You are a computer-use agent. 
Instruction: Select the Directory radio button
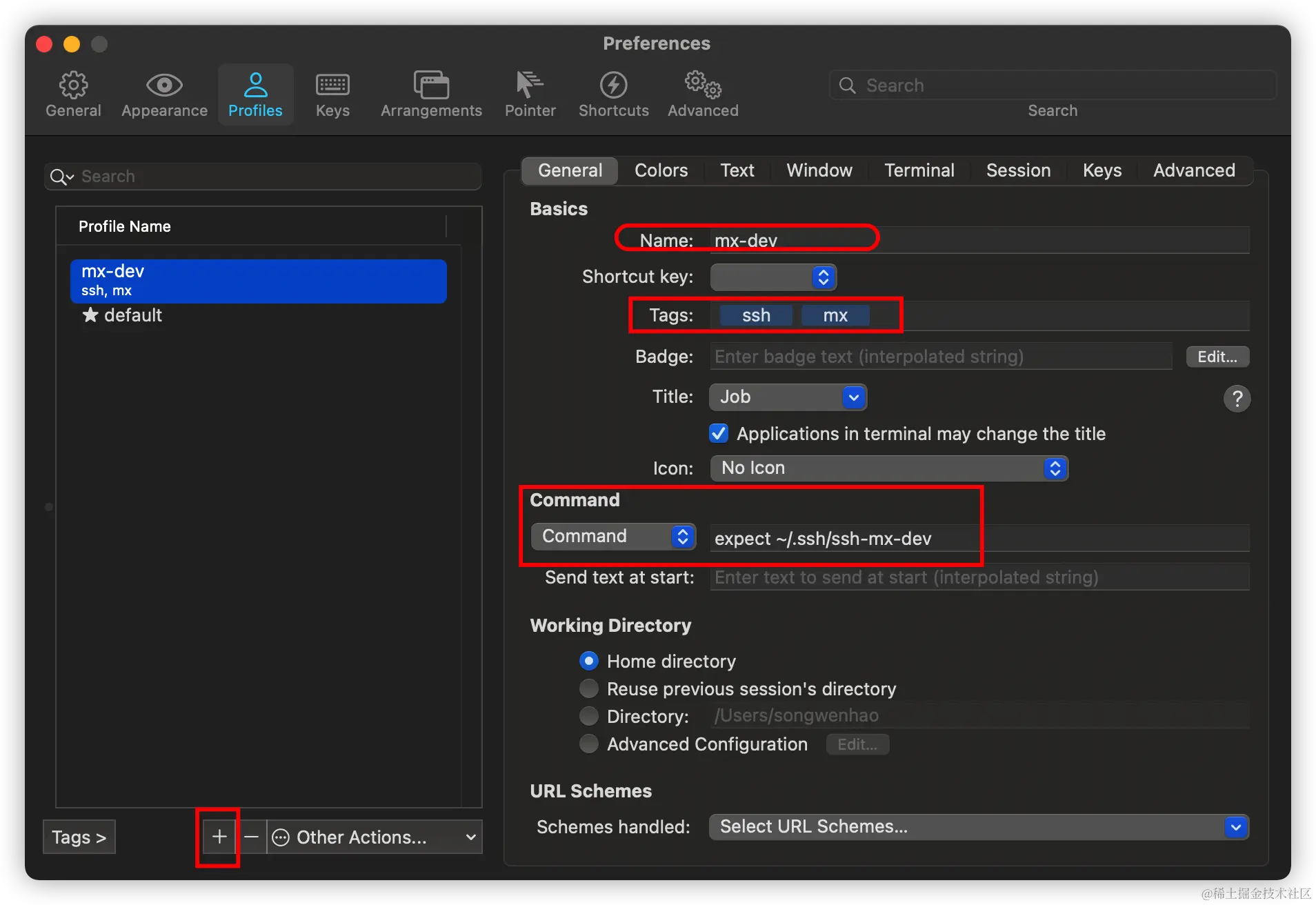pyautogui.click(x=588, y=716)
